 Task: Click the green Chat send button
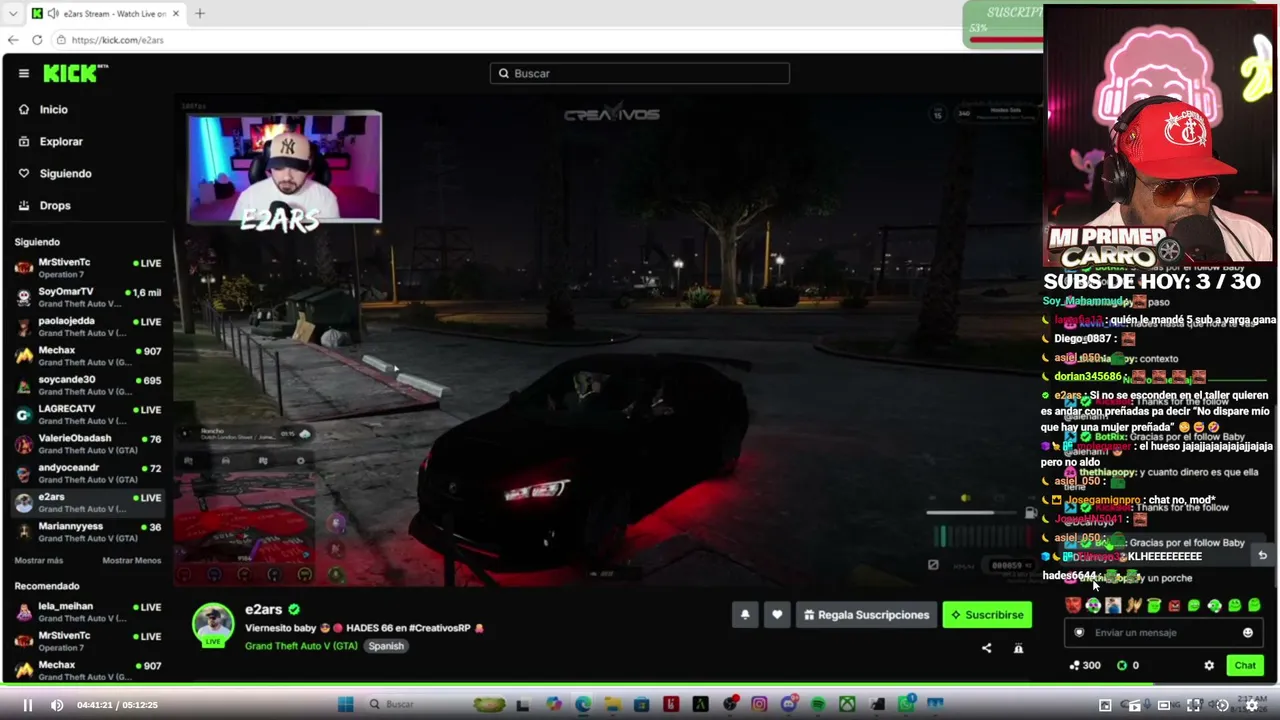pyautogui.click(x=1245, y=665)
